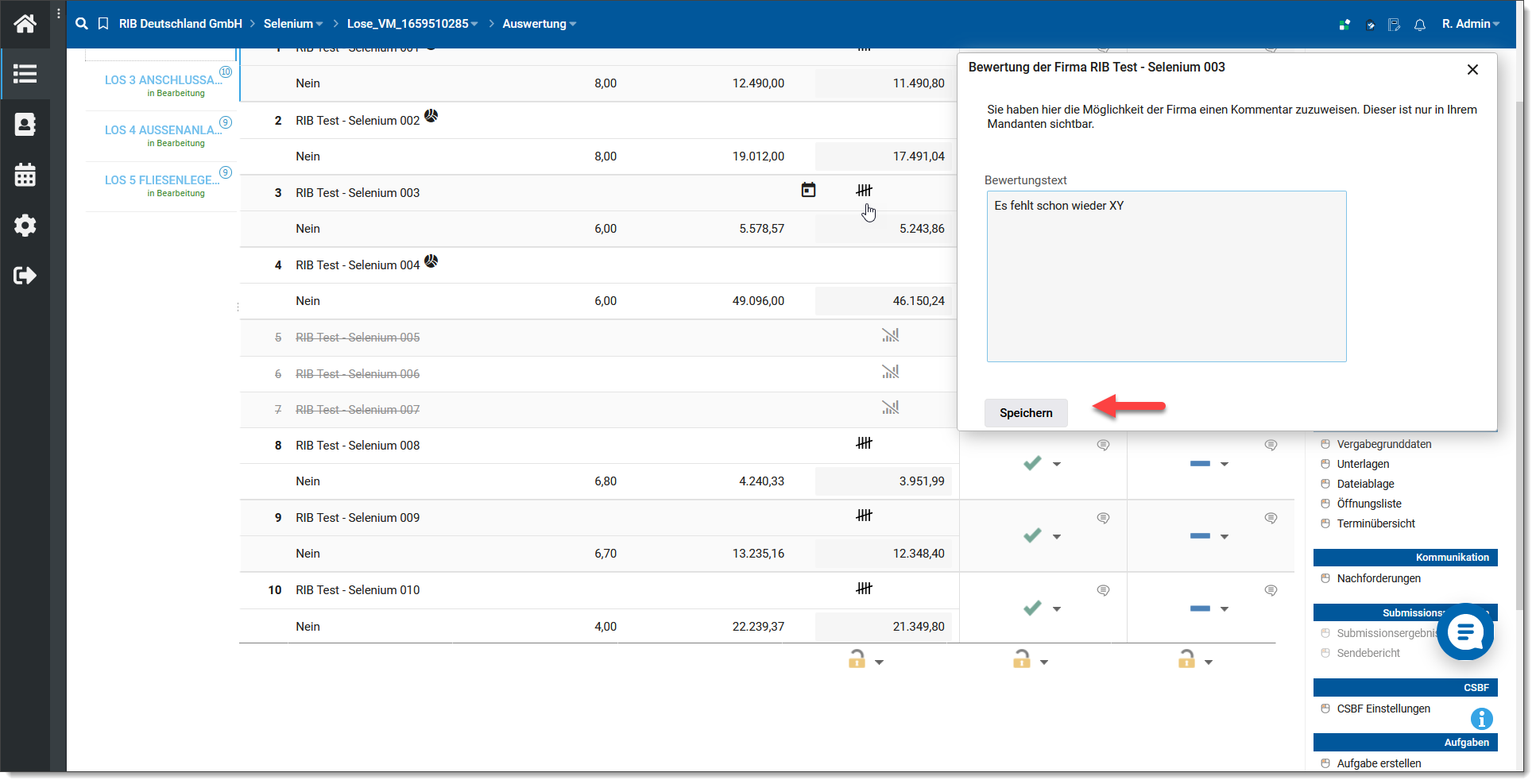Open checkmark dropdown in Selenium 010 row
1536x784 pixels.
(1057, 609)
